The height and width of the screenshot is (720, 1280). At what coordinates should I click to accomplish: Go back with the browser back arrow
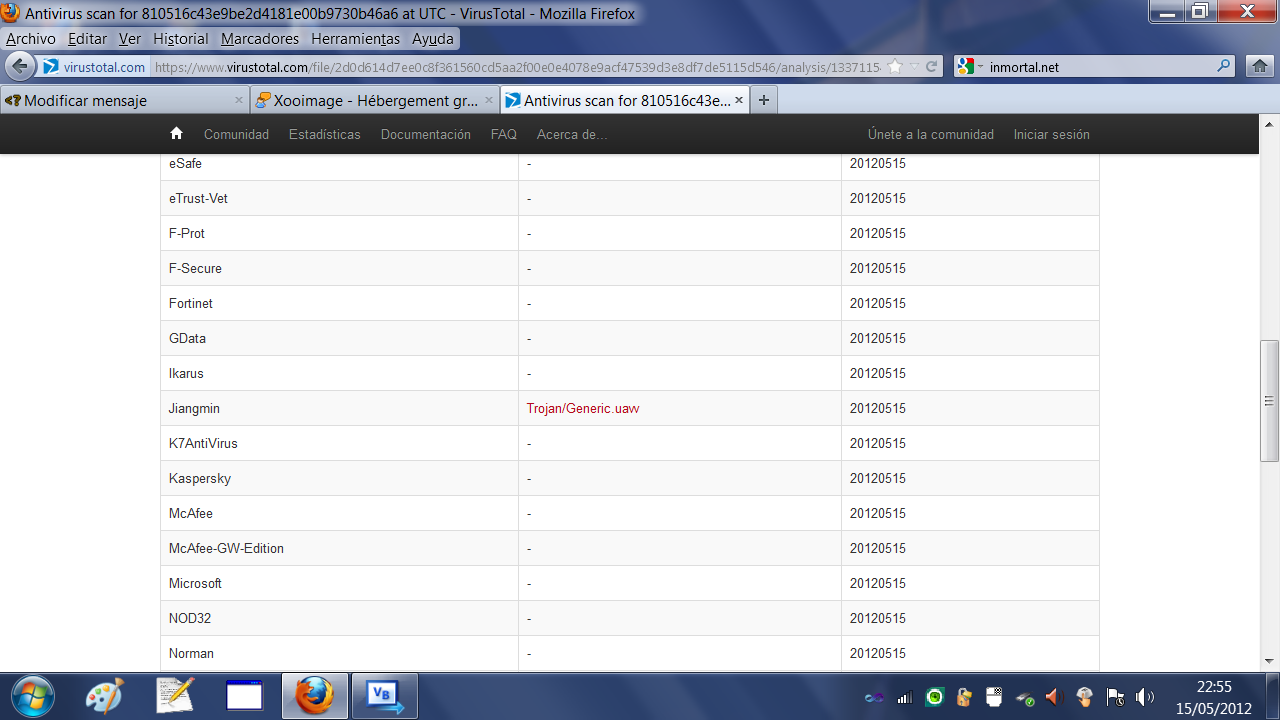coord(21,67)
